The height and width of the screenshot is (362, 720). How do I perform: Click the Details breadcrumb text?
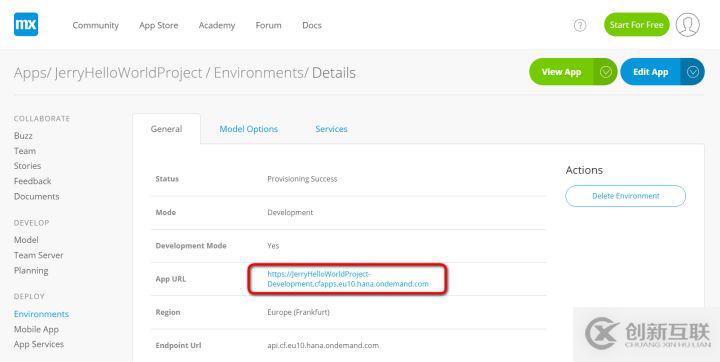(x=334, y=73)
